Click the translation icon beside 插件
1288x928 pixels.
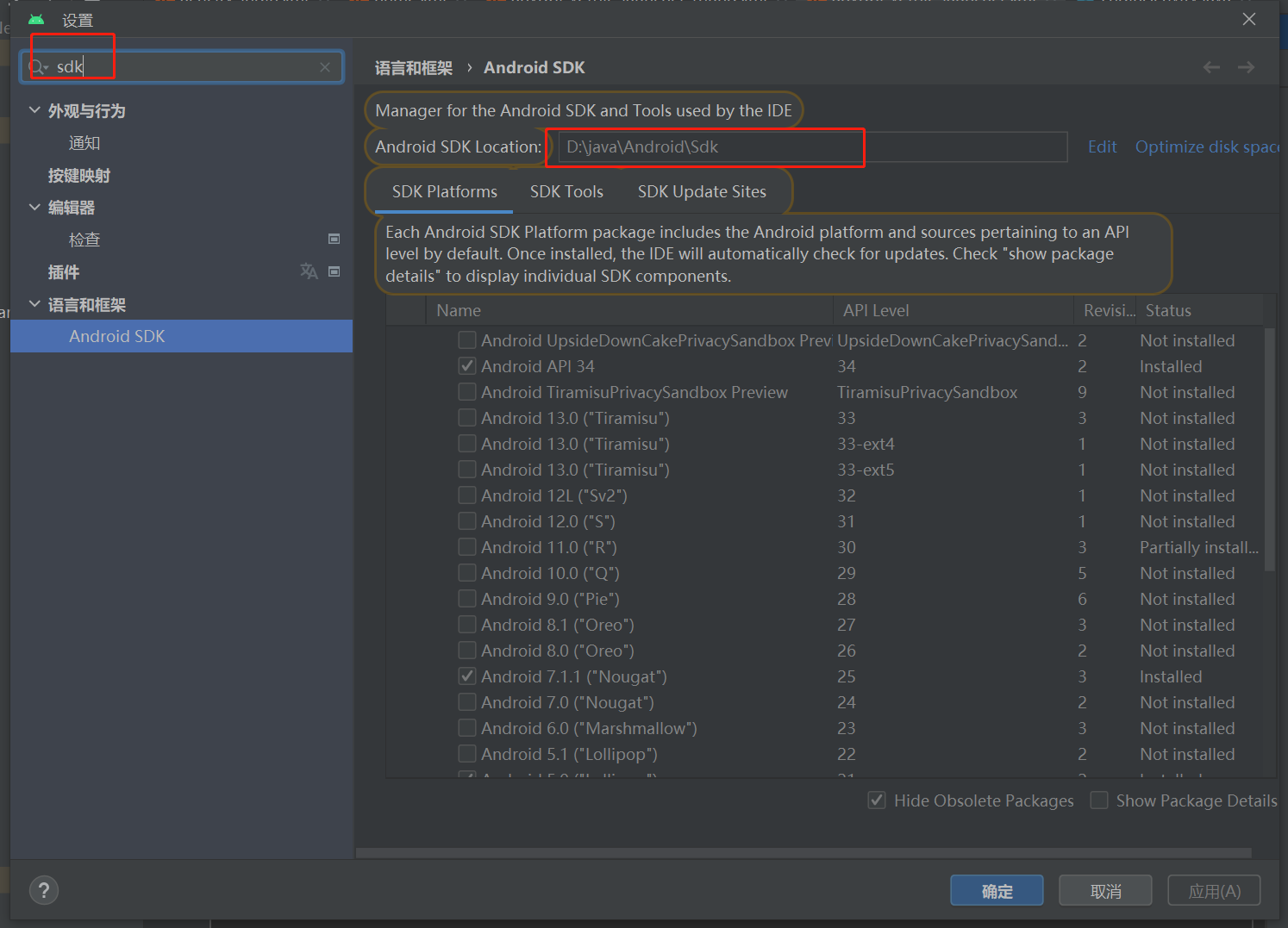pos(309,271)
